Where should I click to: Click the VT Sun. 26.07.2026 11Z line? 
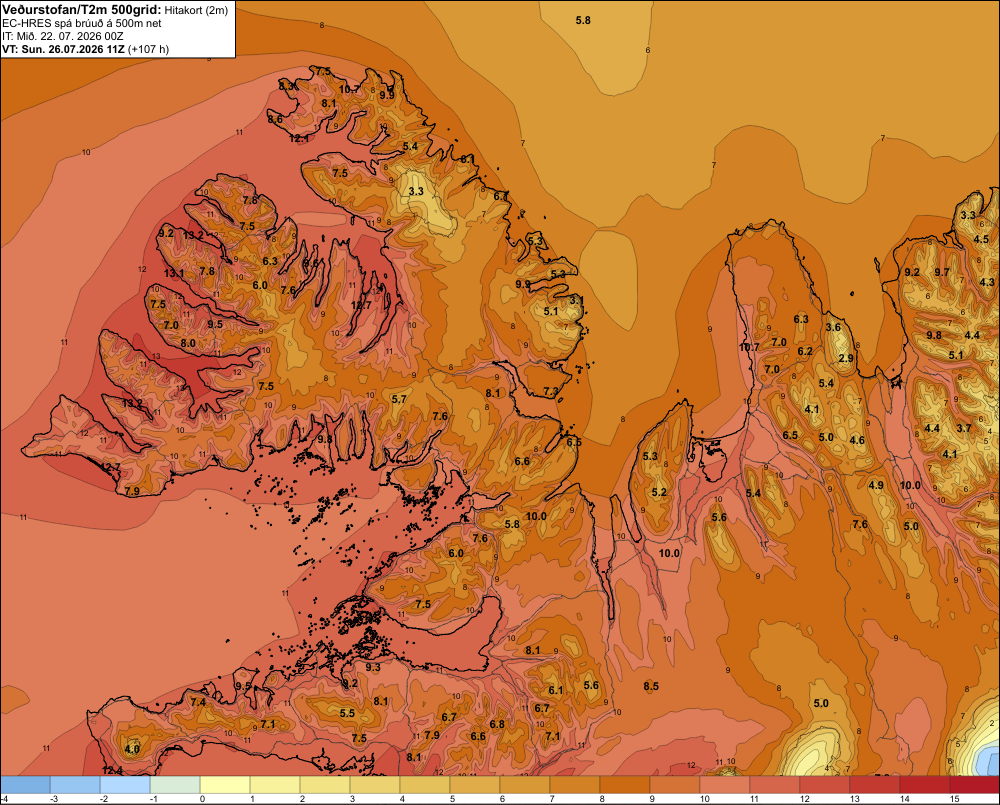click(x=85, y=49)
